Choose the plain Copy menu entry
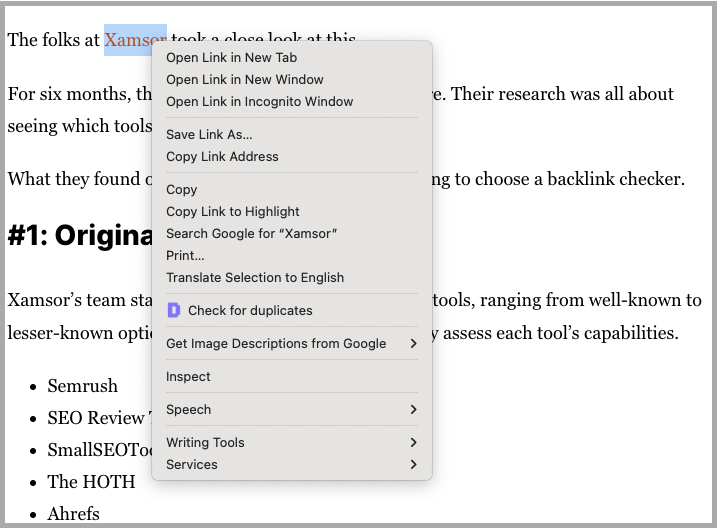 pyautogui.click(x=292, y=190)
